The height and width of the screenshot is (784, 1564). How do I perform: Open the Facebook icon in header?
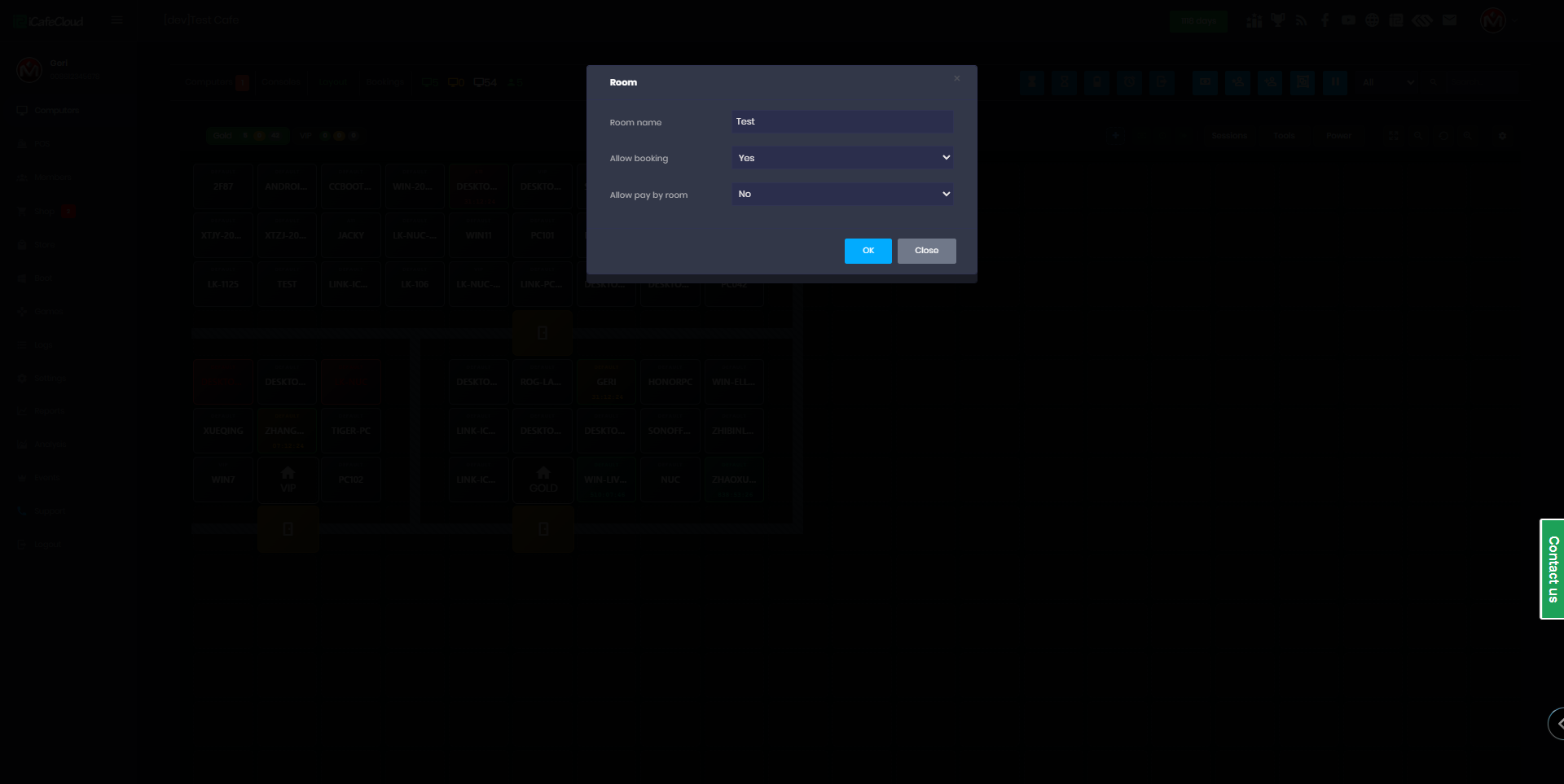point(1325,20)
